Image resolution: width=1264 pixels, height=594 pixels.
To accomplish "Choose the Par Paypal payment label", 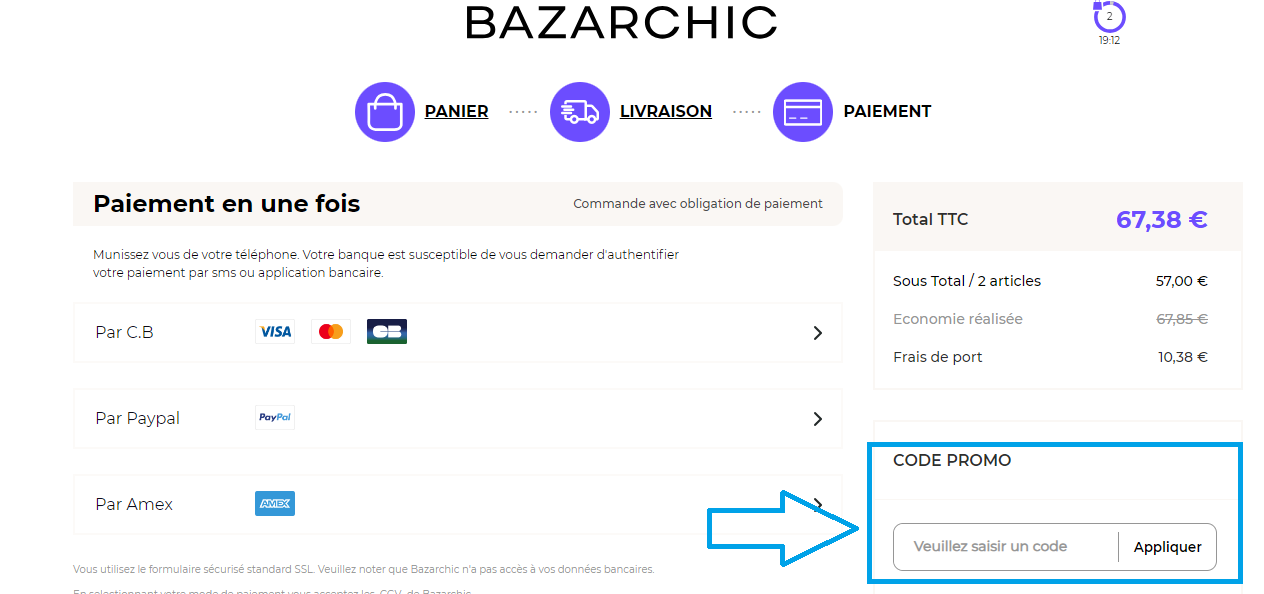I will pos(137,419).
